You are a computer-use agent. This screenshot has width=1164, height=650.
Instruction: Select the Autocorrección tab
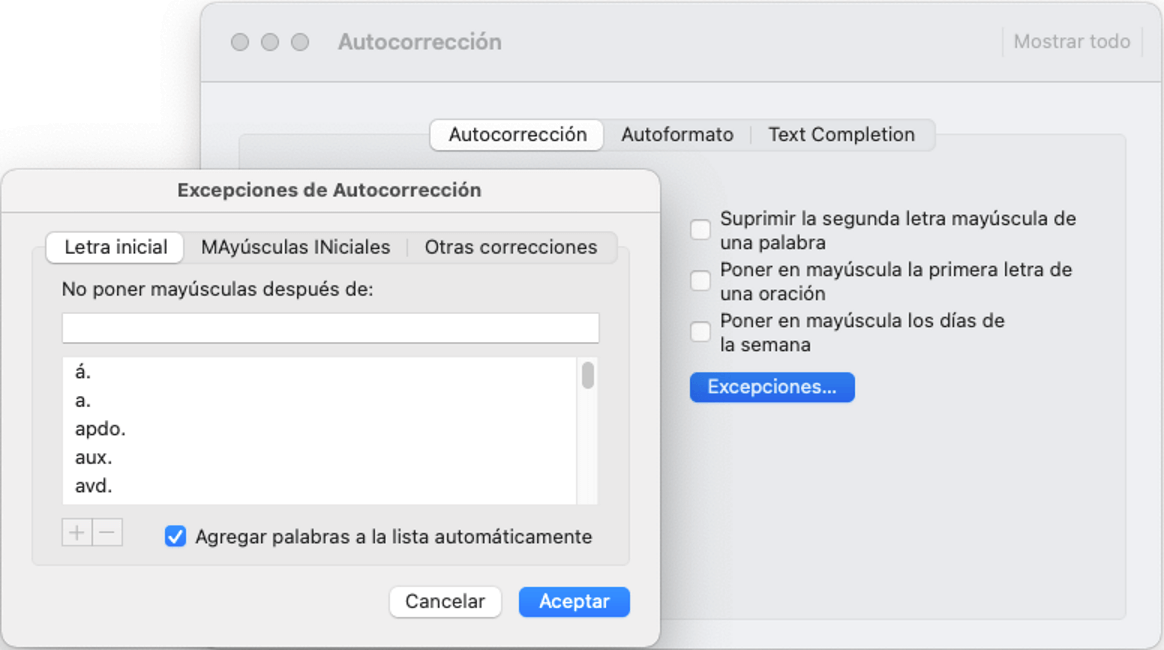pos(517,135)
